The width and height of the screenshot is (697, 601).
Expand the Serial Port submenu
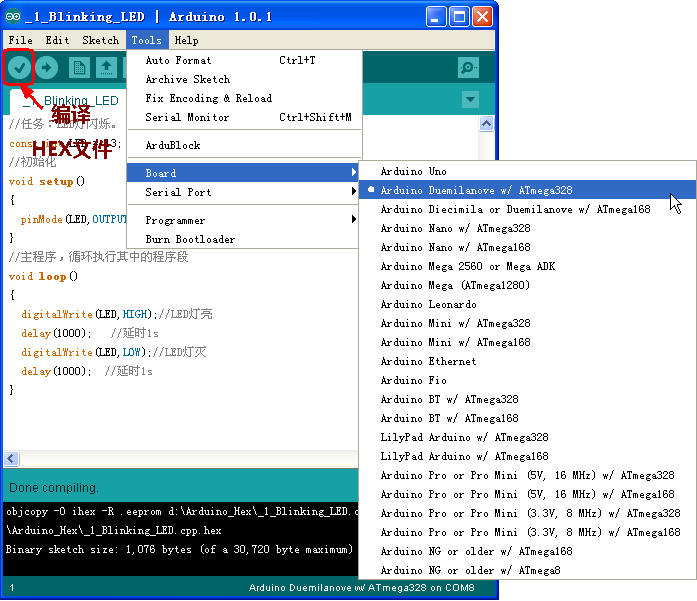coord(242,192)
